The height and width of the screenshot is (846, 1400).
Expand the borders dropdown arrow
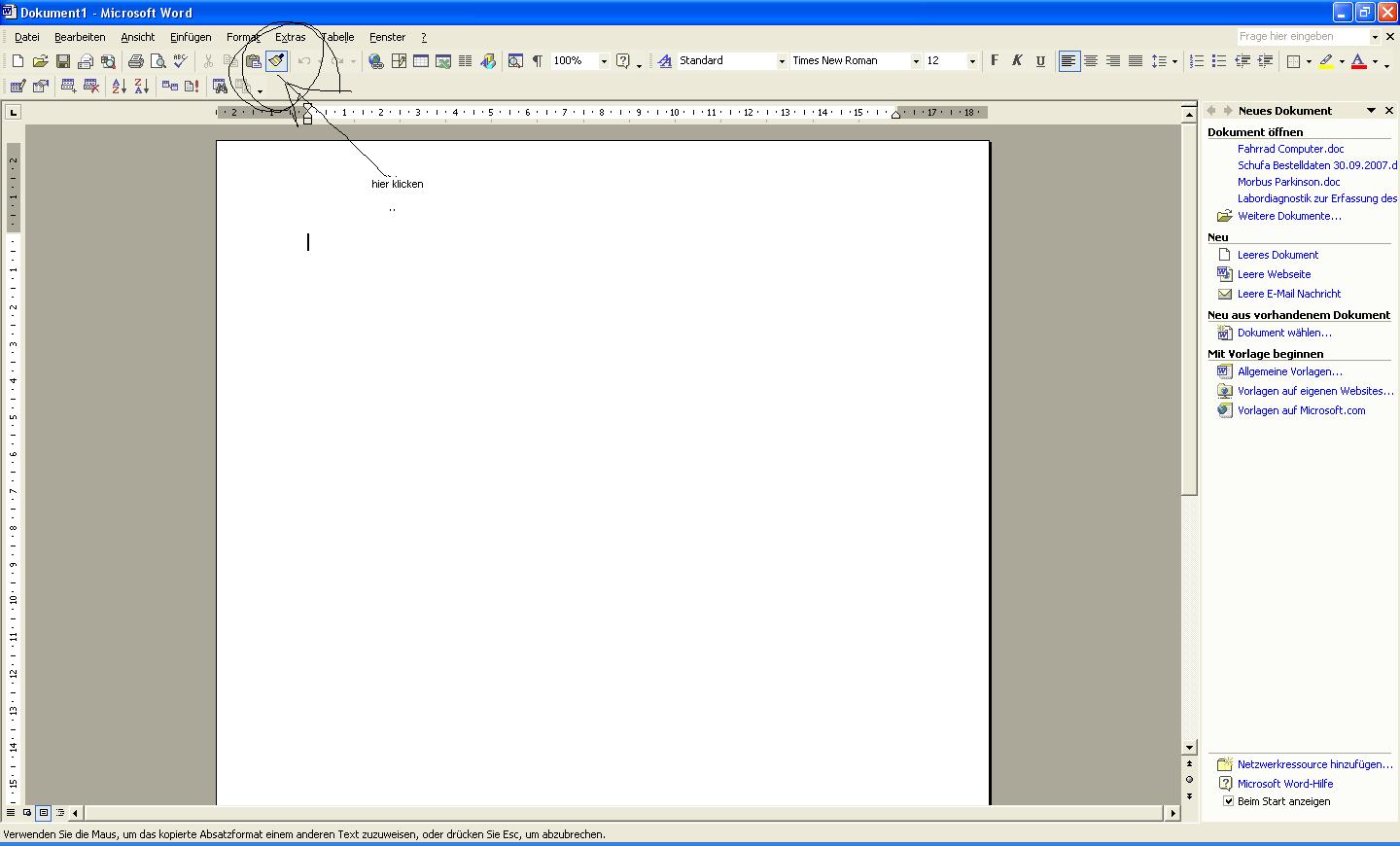pyautogui.click(x=1309, y=61)
